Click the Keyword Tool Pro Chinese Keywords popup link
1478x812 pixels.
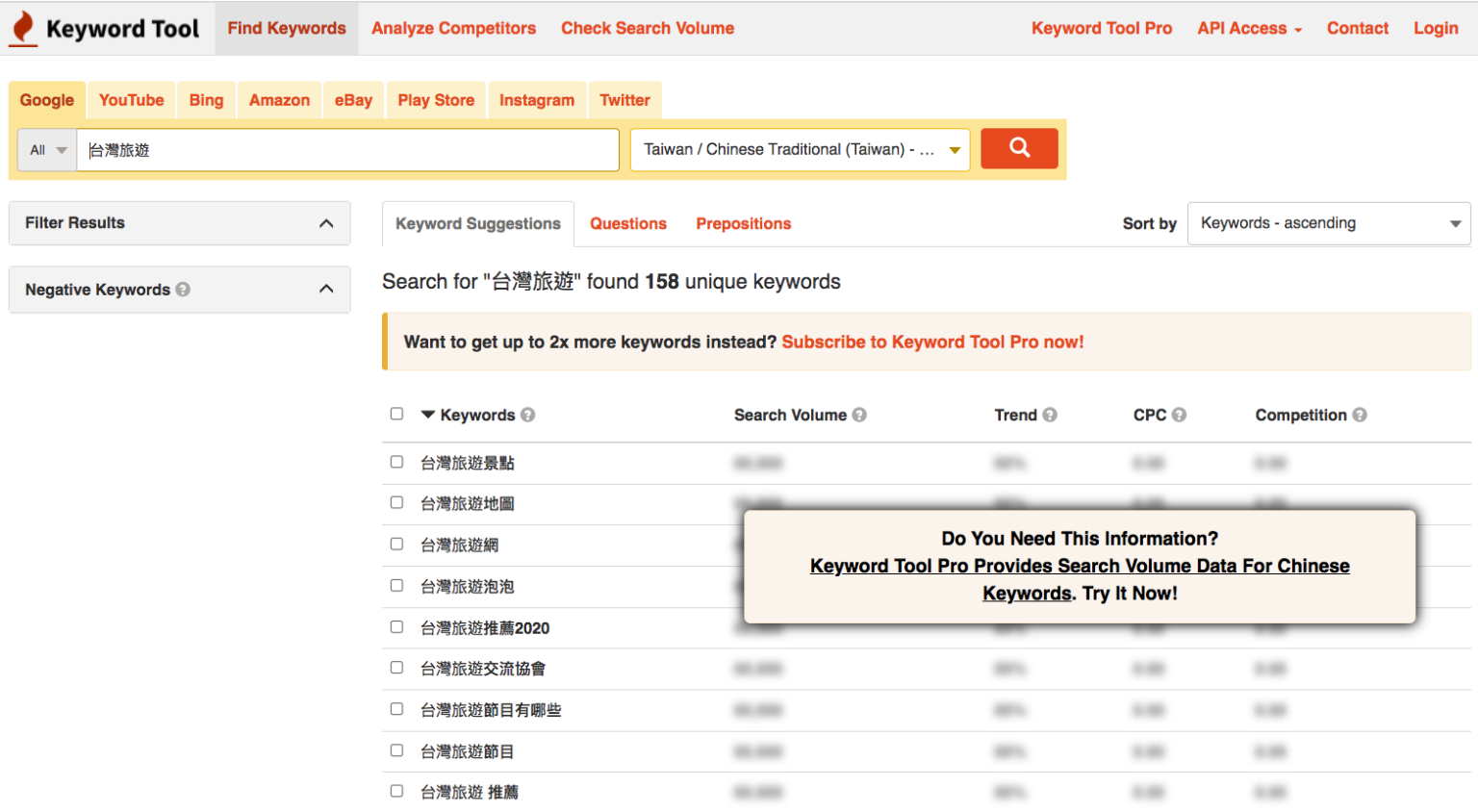[1080, 579]
